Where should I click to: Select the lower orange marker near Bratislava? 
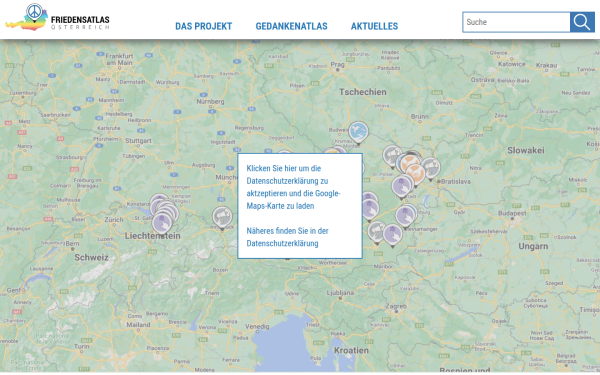pos(416,174)
